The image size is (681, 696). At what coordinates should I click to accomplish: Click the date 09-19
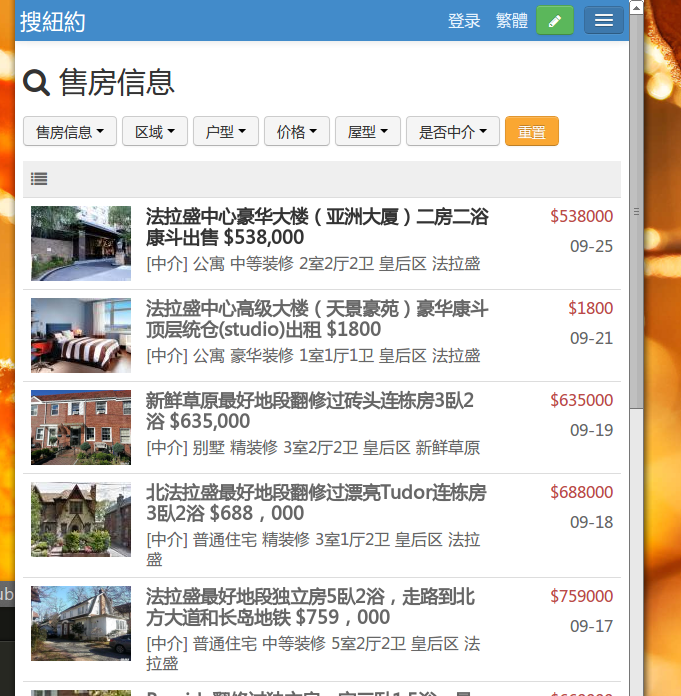(x=591, y=430)
